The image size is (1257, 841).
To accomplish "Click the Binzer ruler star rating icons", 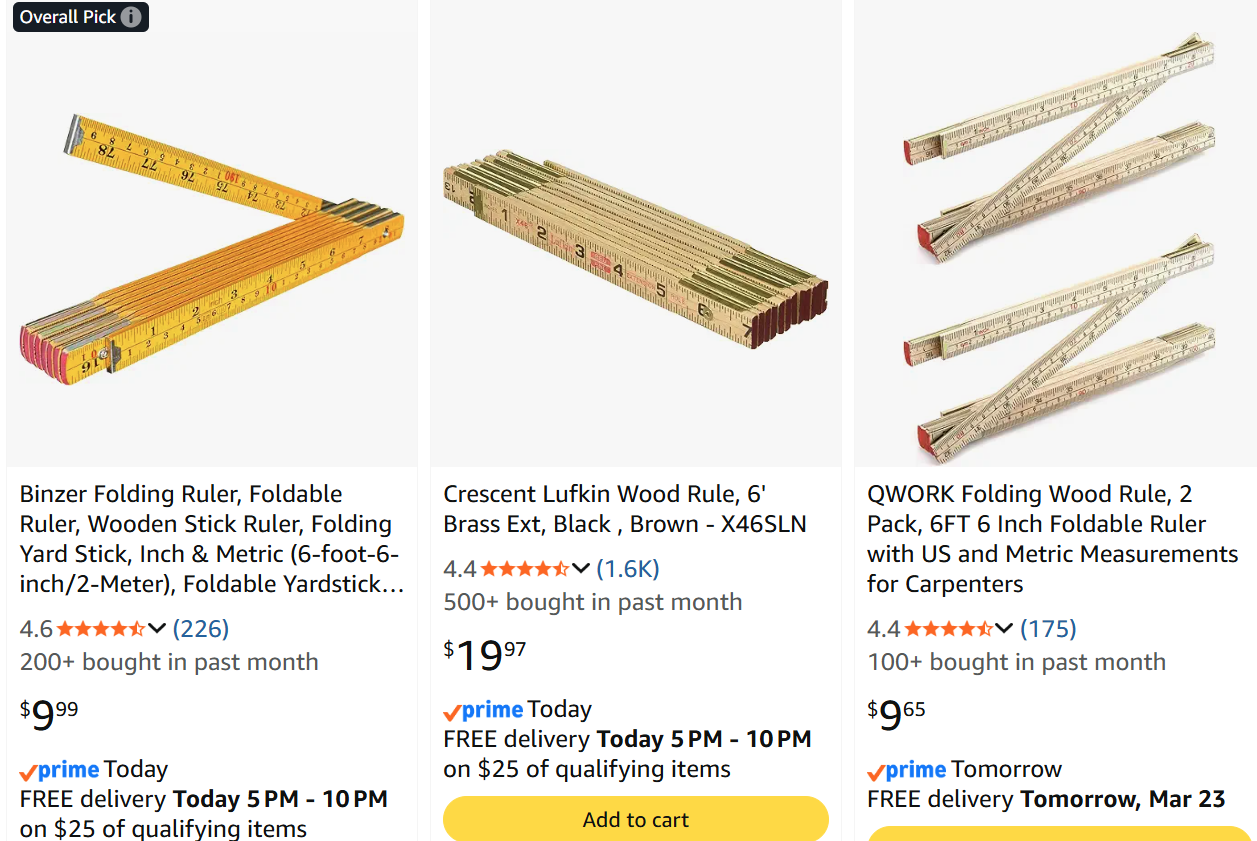I will [100, 629].
